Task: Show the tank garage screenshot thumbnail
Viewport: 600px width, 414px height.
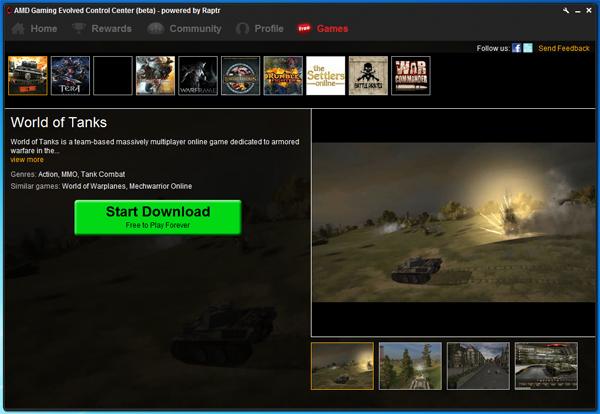Action: (x=546, y=365)
